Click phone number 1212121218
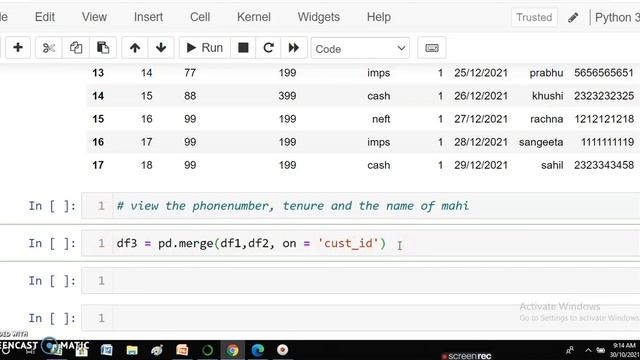640x360 pixels. coord(604,119)
